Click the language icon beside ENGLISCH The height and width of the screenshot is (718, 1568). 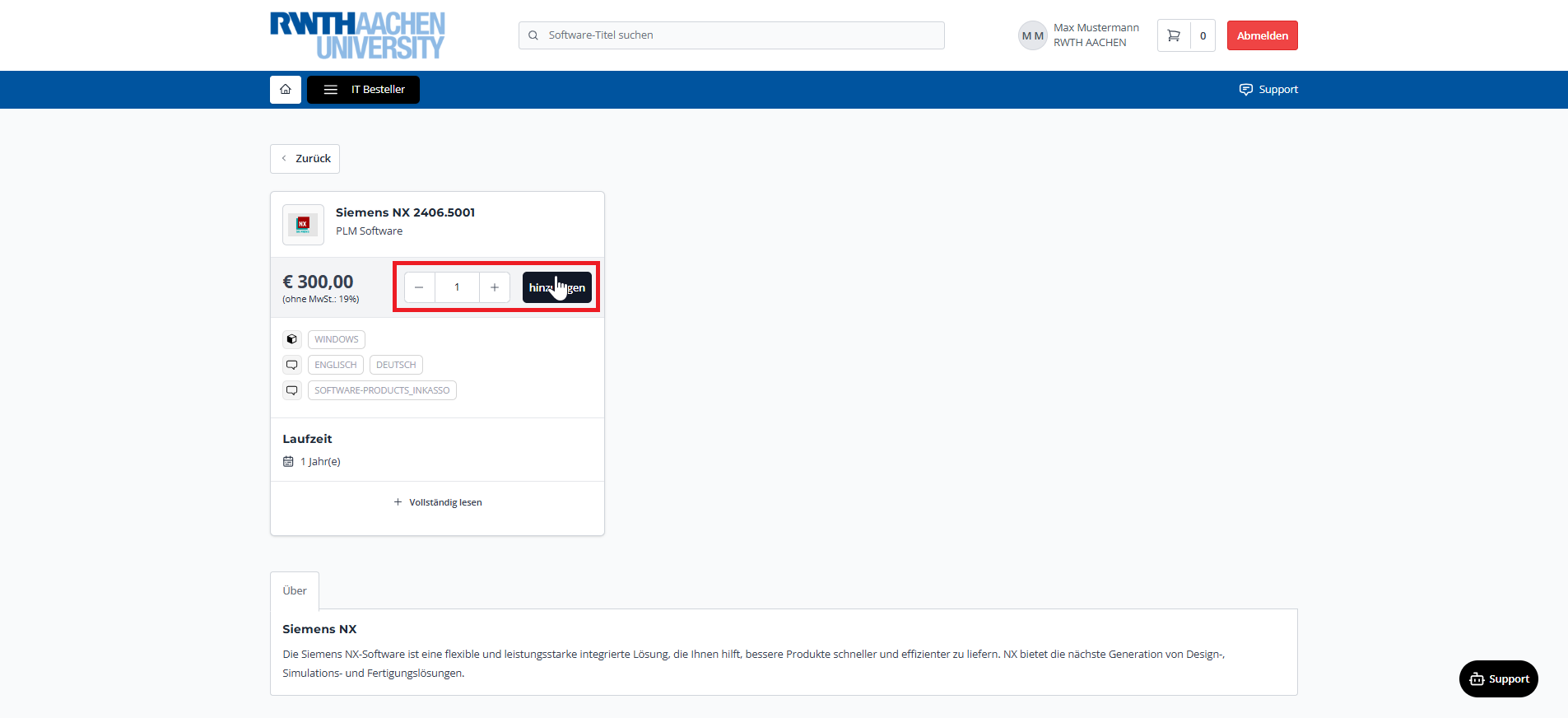[292, 365]
